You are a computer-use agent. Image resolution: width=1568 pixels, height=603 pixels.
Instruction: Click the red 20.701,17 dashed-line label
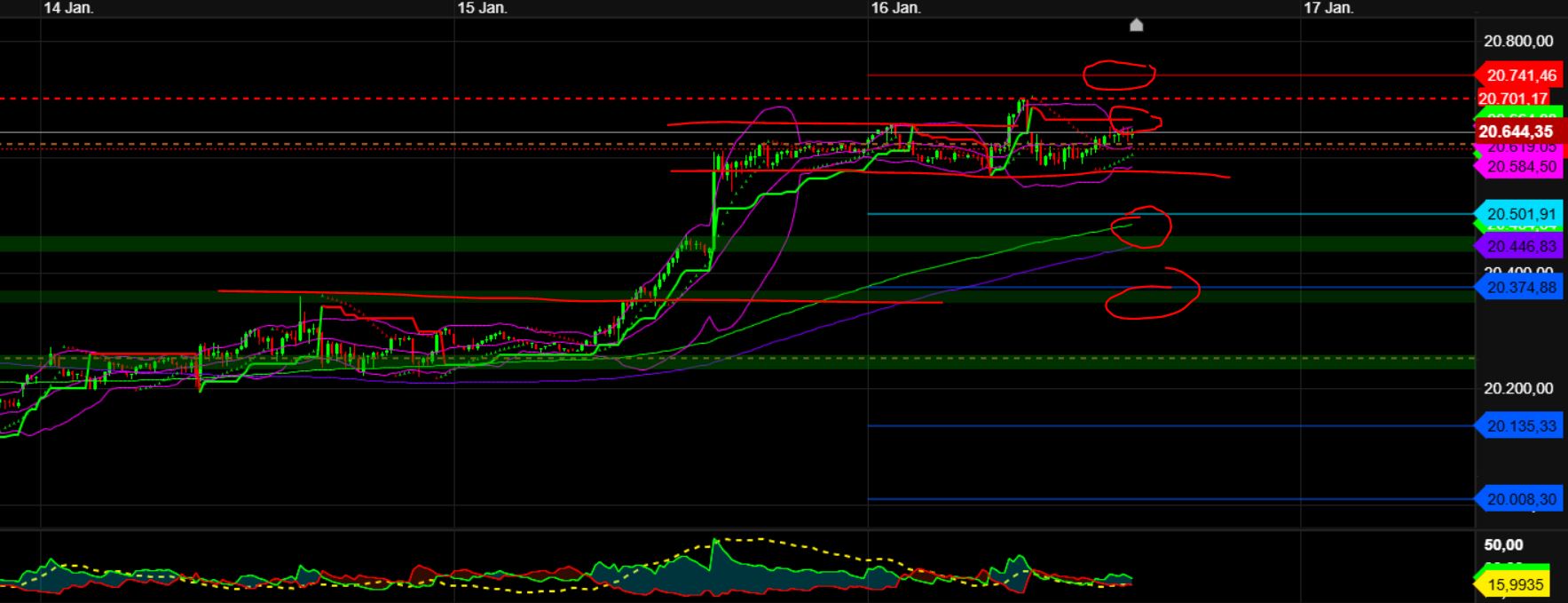[x=1512, y=99]
